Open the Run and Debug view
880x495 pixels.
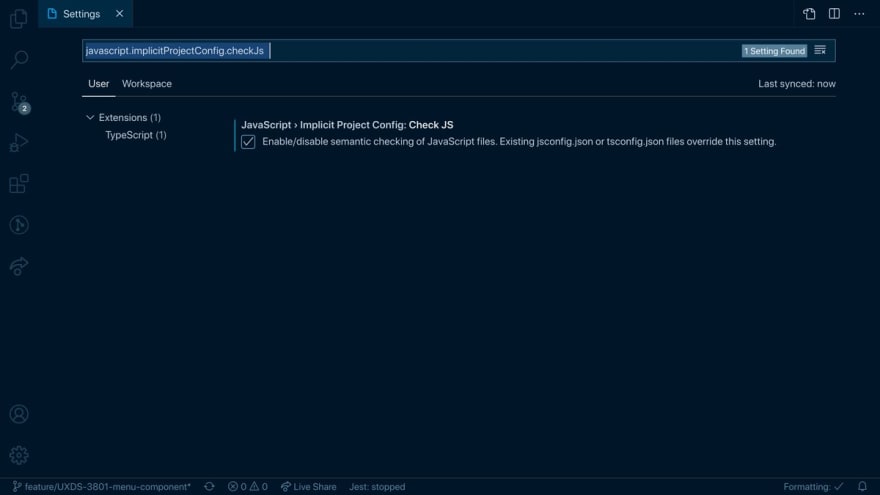click(x=19, y=143)
